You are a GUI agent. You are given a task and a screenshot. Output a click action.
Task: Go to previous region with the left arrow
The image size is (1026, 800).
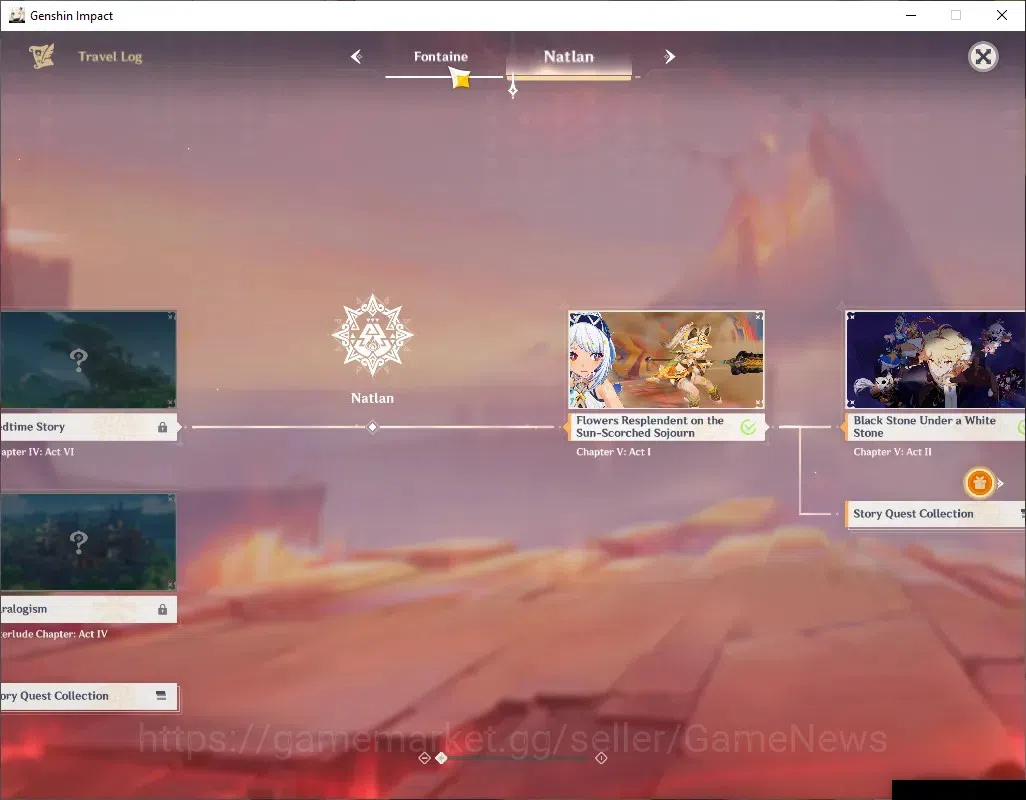[x=356, y=57]
